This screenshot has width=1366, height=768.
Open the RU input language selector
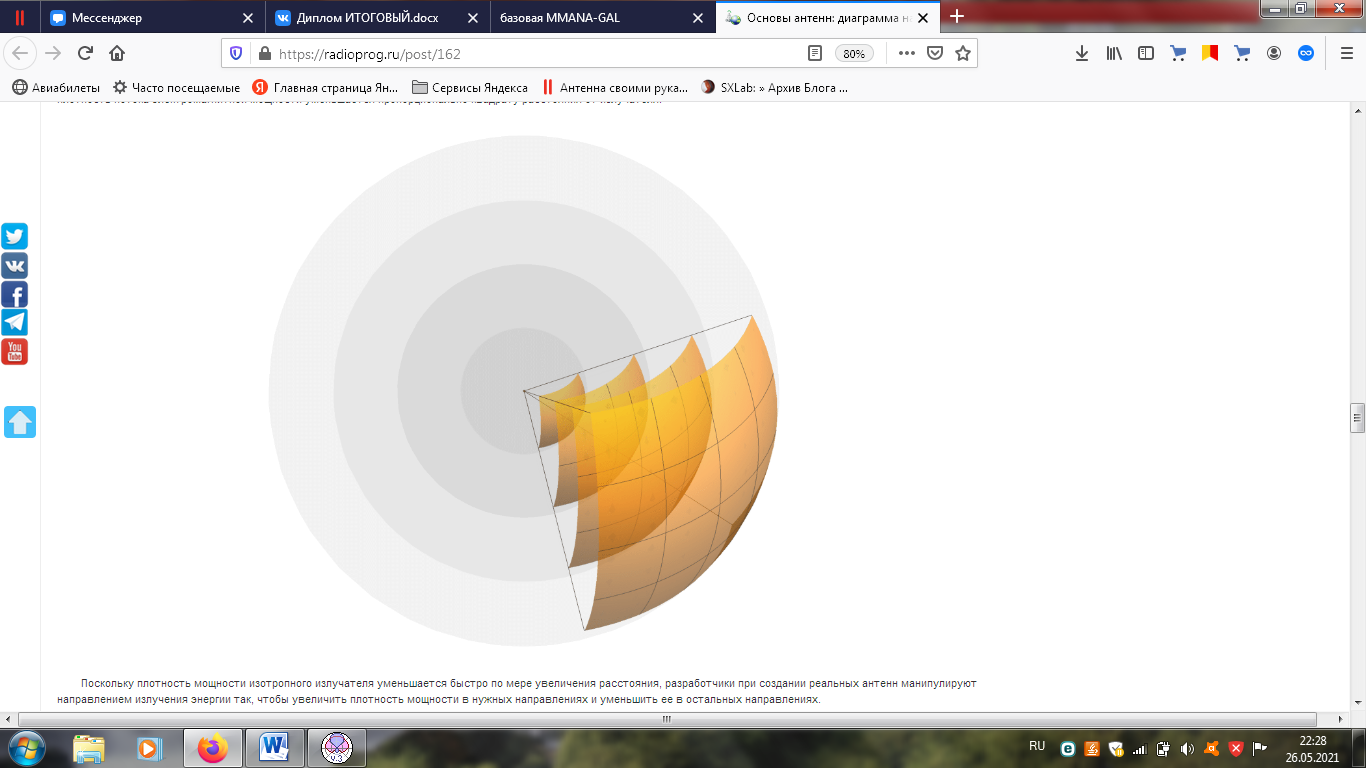tap(1037, 746)
